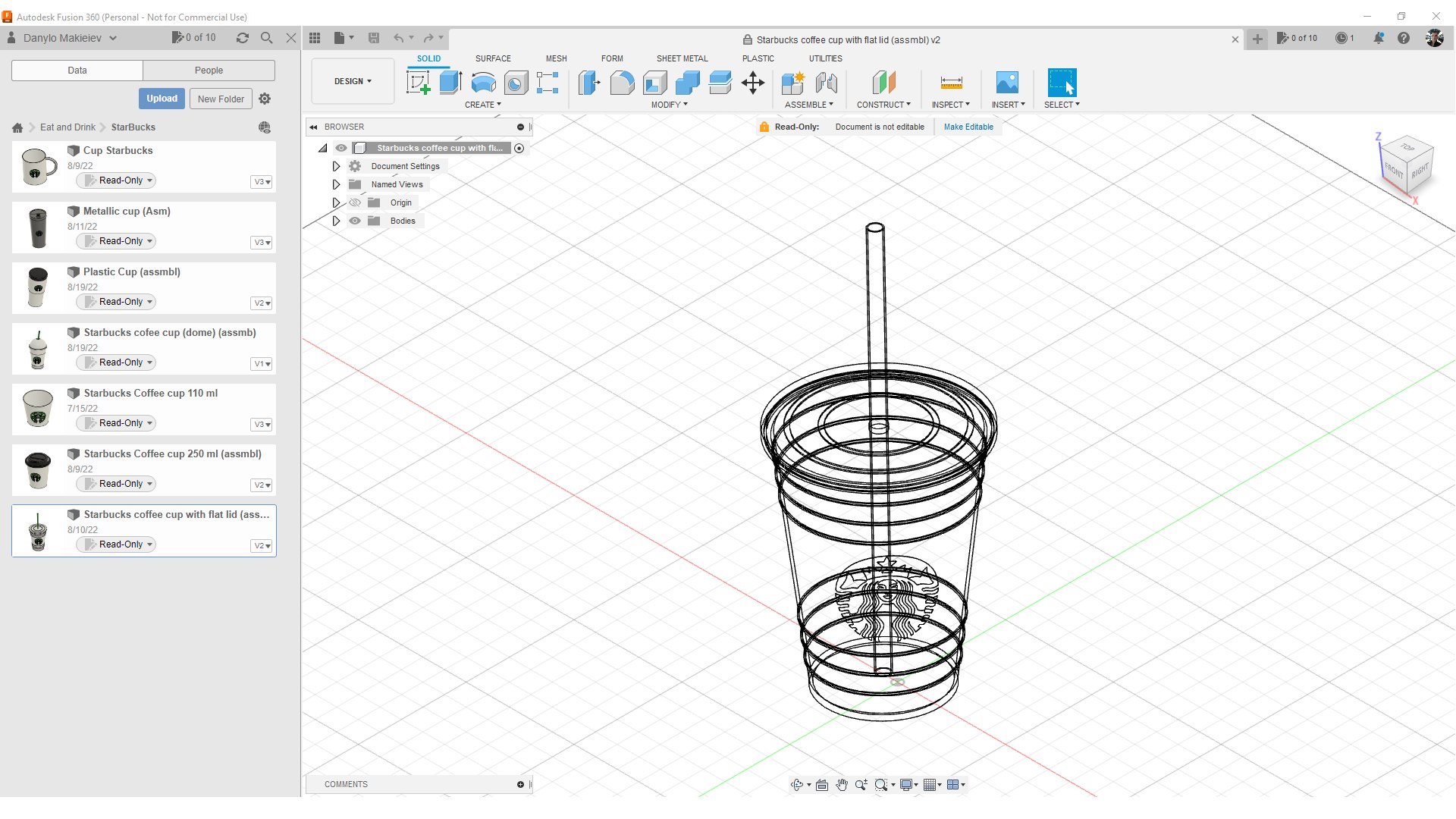
Task: Click the Make Editable link
Action: click(x=968, y=127)
